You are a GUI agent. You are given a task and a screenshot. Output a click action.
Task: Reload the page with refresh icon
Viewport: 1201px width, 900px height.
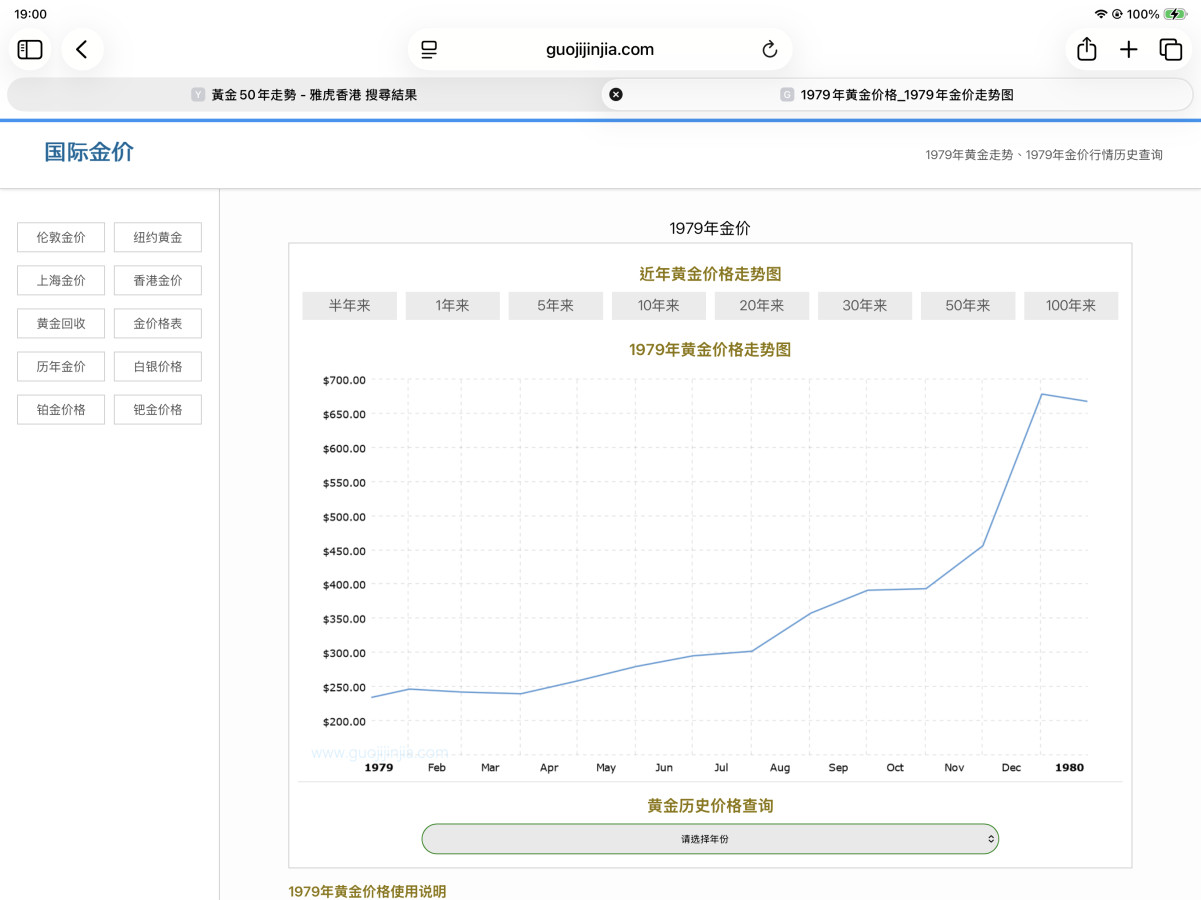tap(769, 50)
